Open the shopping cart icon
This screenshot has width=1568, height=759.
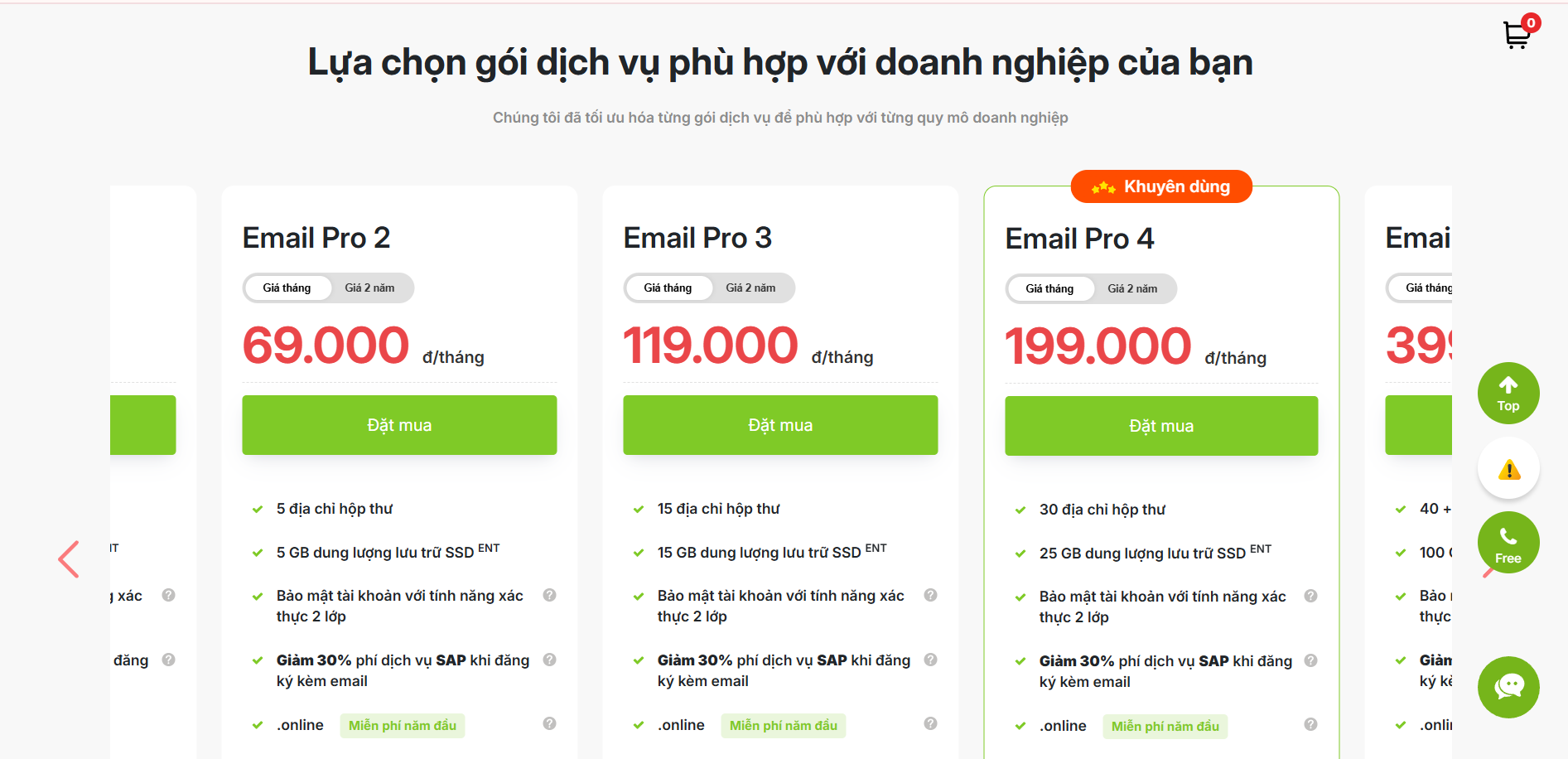[1517, 34]
